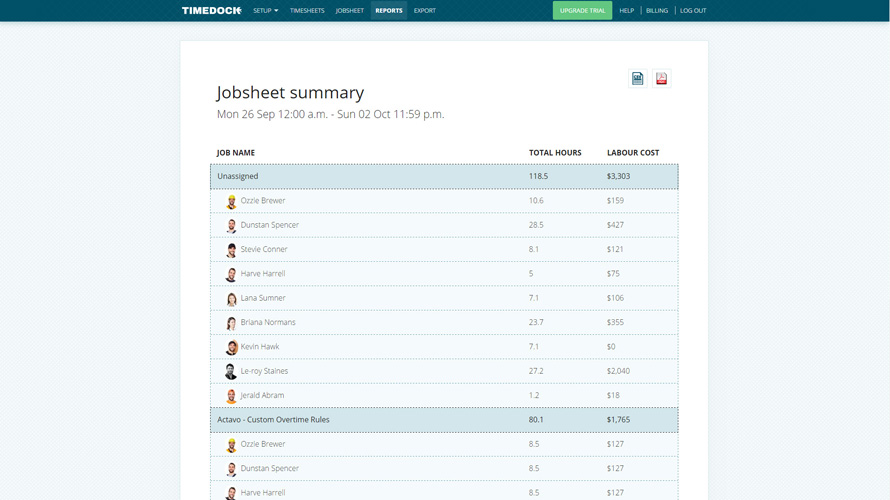This screenshot has width=890, height=500.
Task: Export the report as CSV file
Action: (637, 79)
